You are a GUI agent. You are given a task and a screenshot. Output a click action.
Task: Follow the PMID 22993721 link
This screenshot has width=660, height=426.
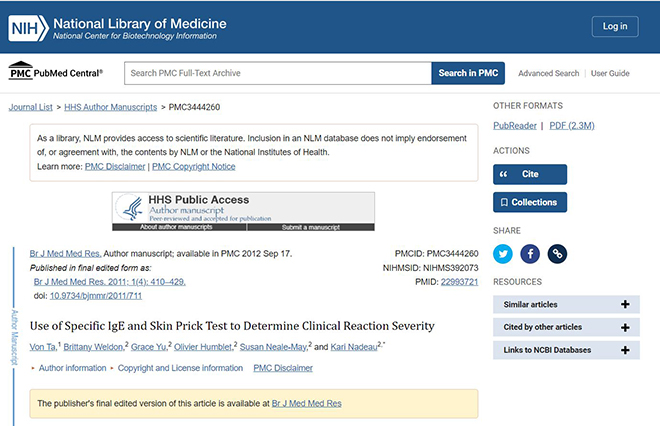point(459,282)
